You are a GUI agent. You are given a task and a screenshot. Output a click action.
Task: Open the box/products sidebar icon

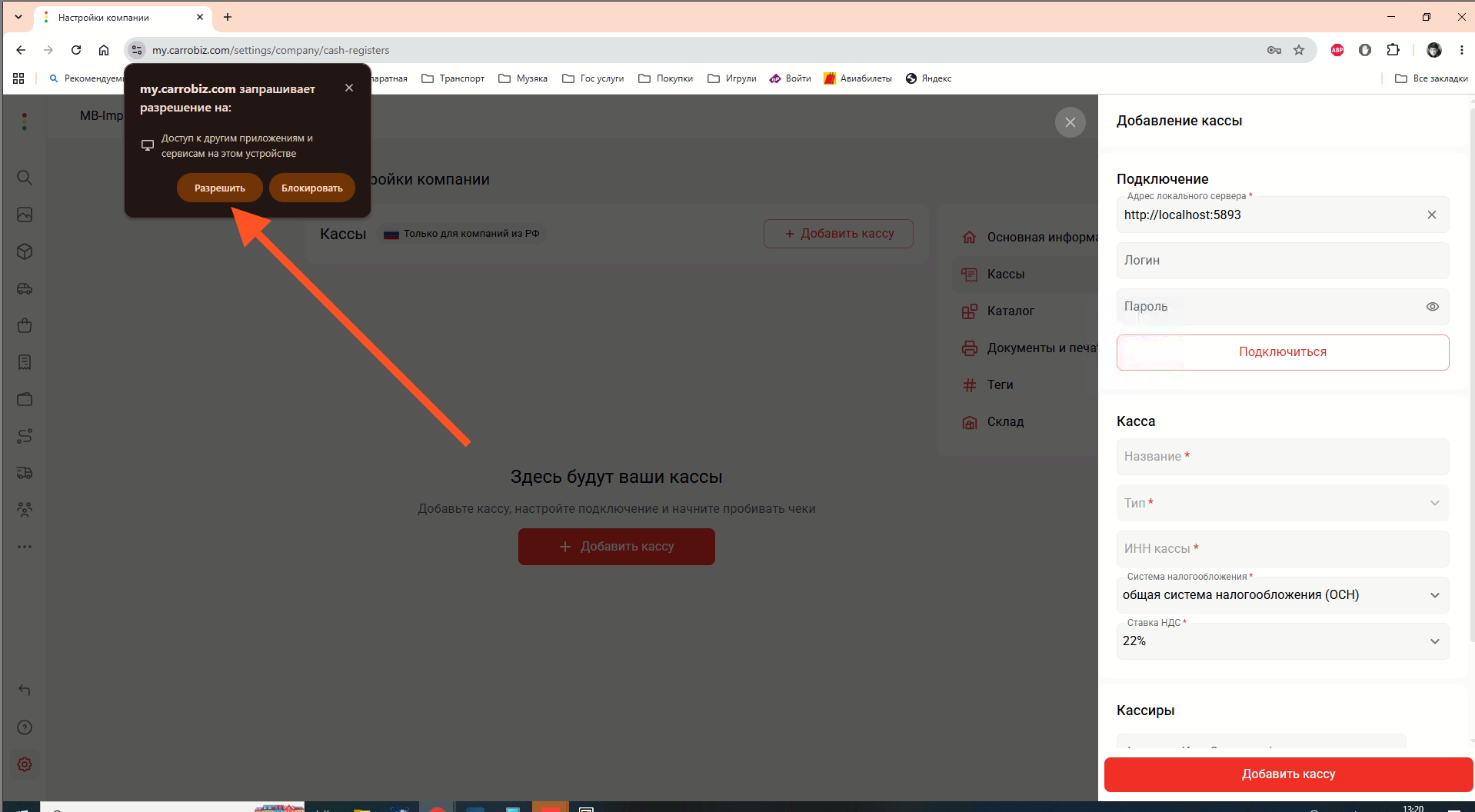25,251
